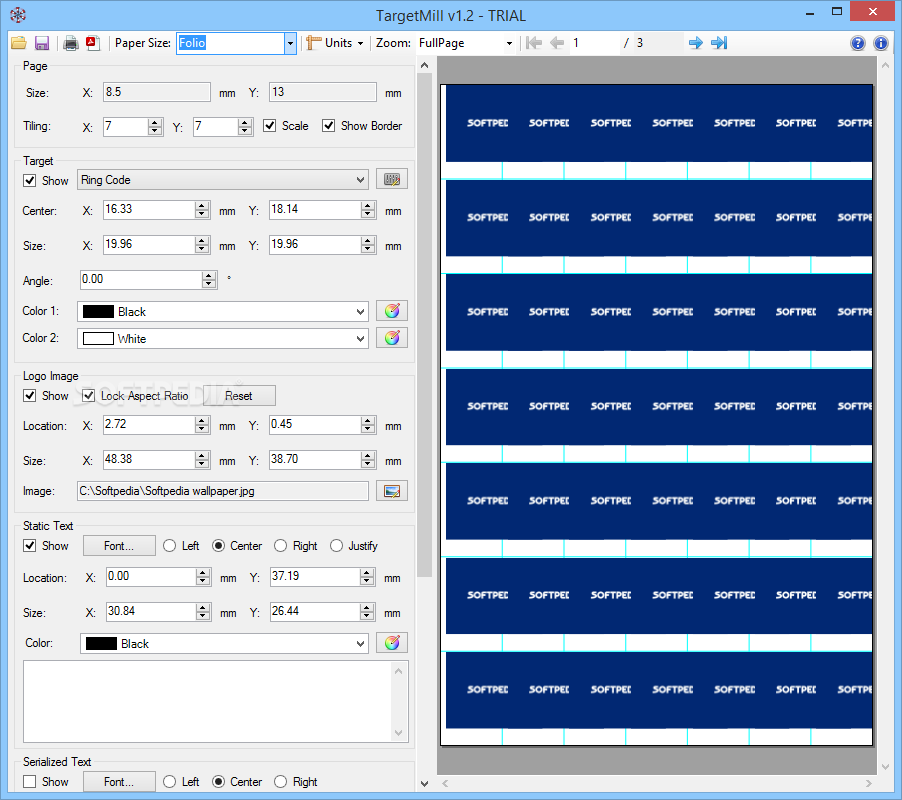Step the Logo Size X spinner

(201, 460)
